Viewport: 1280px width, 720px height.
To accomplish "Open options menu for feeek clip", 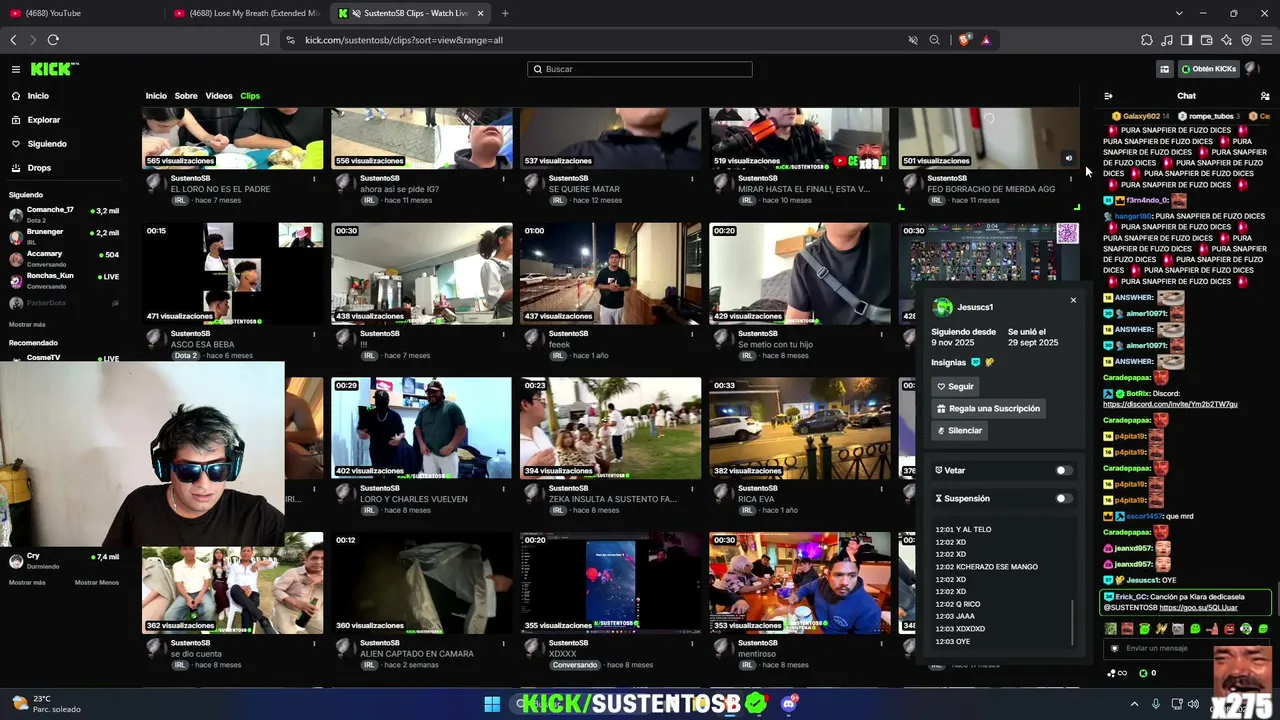I will pos(692,334).
